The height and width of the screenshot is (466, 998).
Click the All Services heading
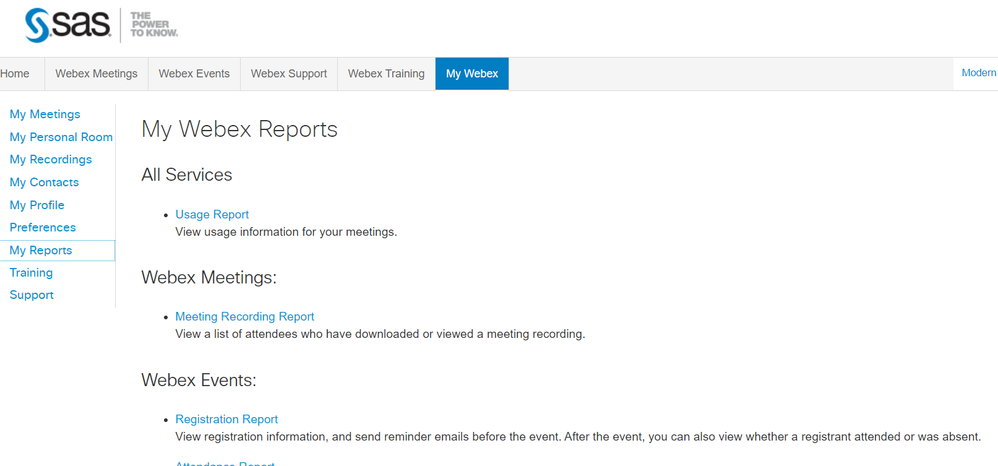pos(186,175)
